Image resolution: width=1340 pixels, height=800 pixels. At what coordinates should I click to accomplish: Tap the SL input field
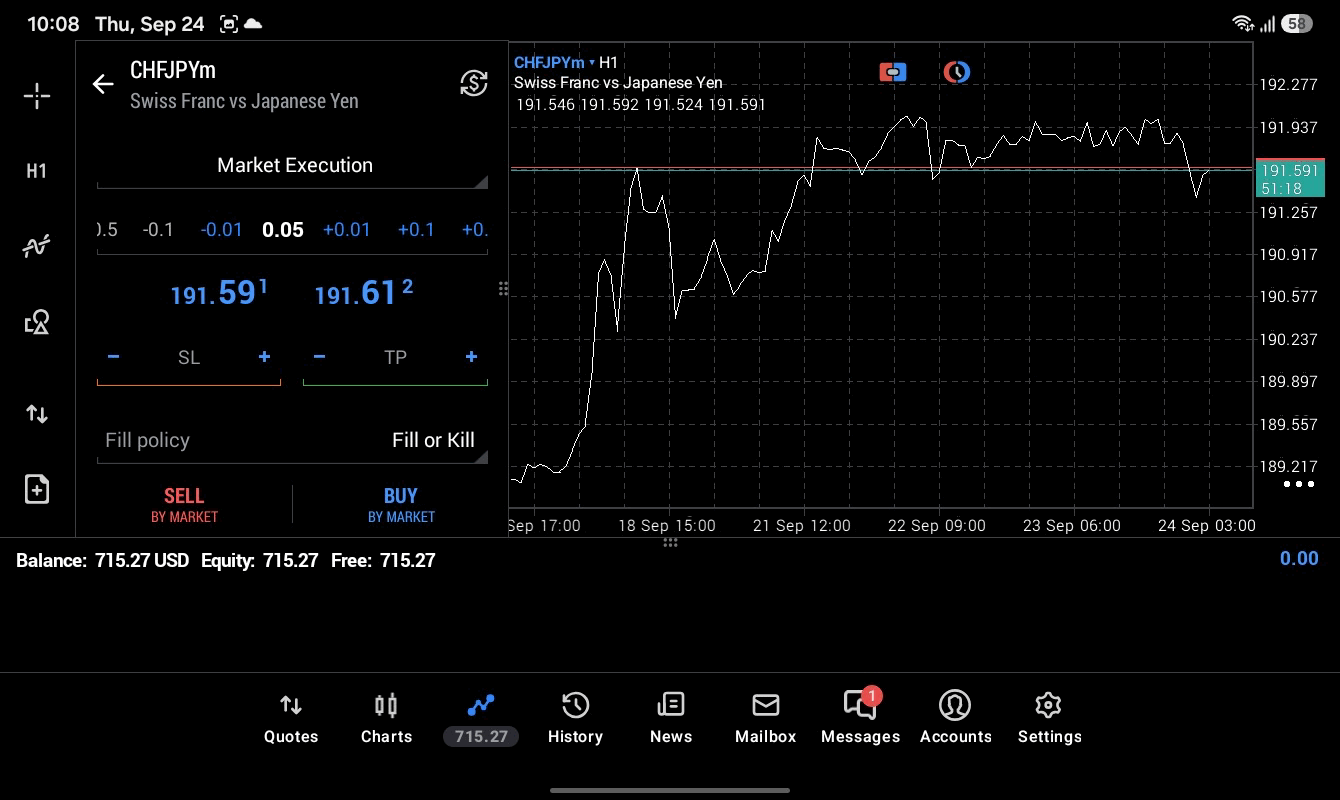pyautogui.click(x=189, y=358)
